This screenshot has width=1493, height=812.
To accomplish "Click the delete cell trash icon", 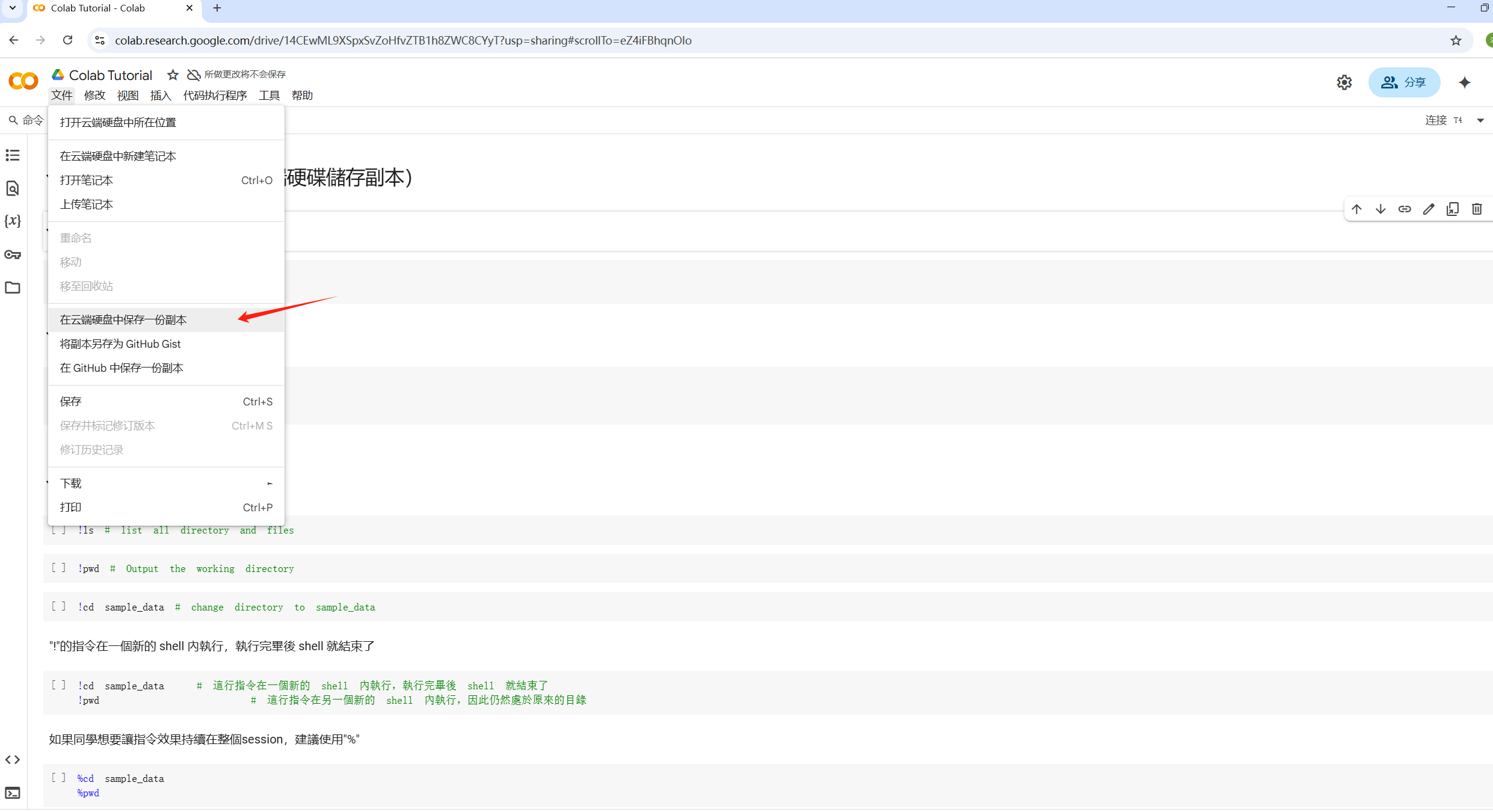I will tap(1477, 209).
